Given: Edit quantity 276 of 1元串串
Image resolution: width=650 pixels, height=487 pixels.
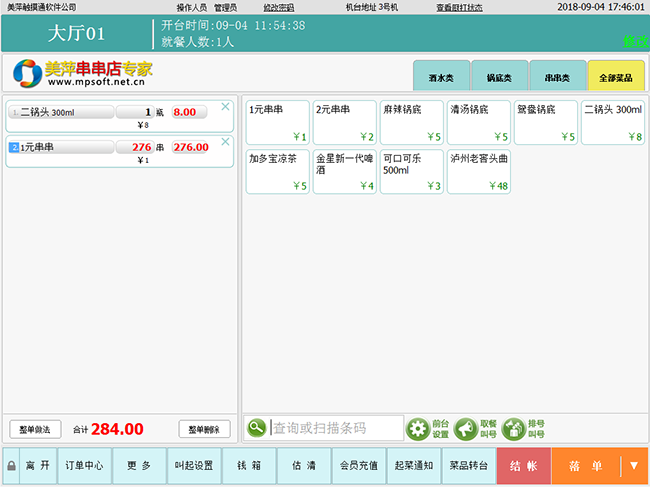Looking at the screenshot, I should point(139,147).
